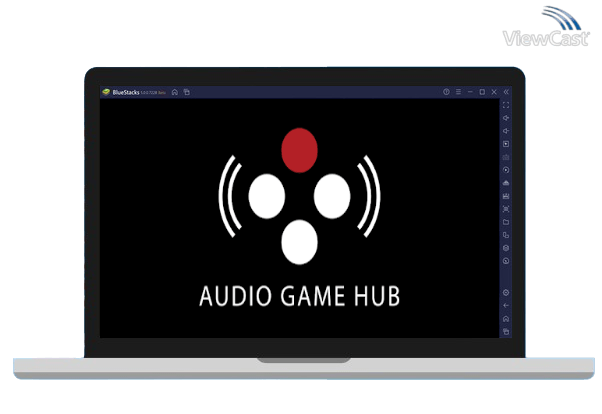Image resolution: width=602 pixels, height=414 pixels.
Task: Maximize the BlueStacks window
Action: pos(482,92)
